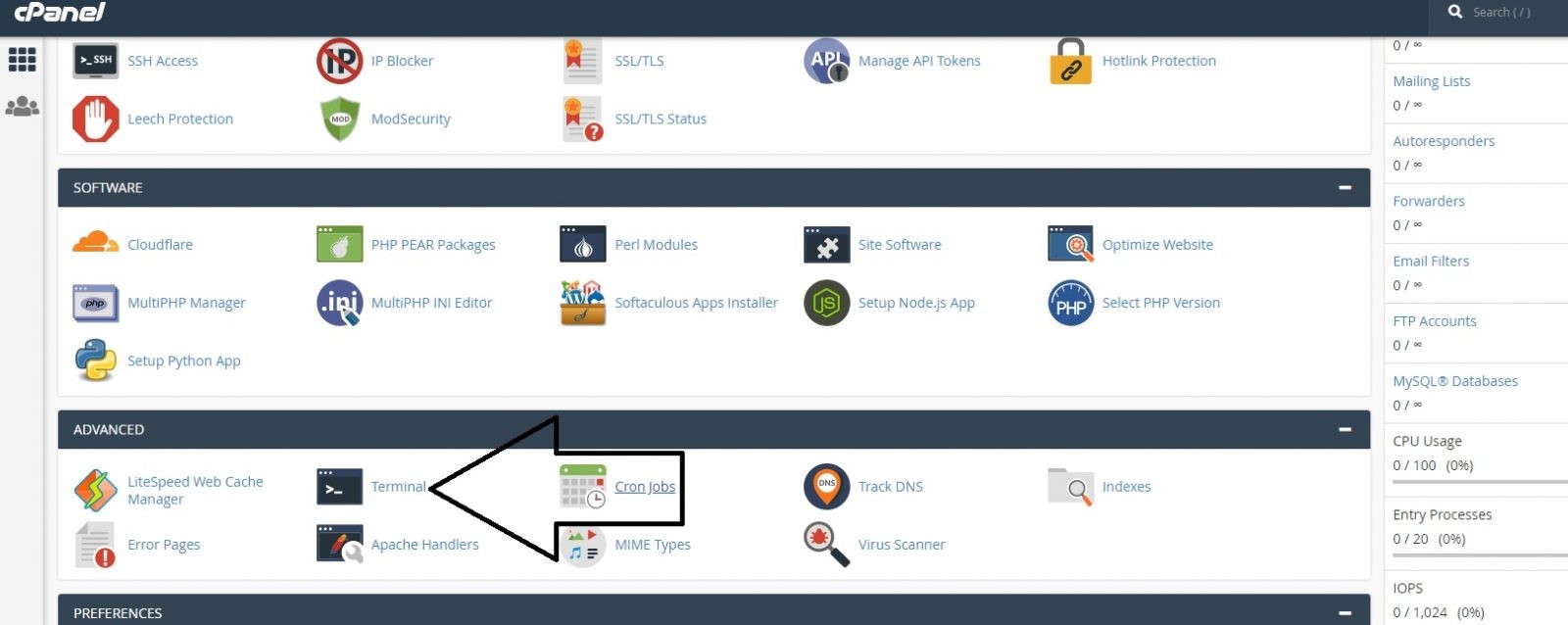1568x625 pixels.
Task: Click the Indexes folder icon
Action: click(1070, 487)
